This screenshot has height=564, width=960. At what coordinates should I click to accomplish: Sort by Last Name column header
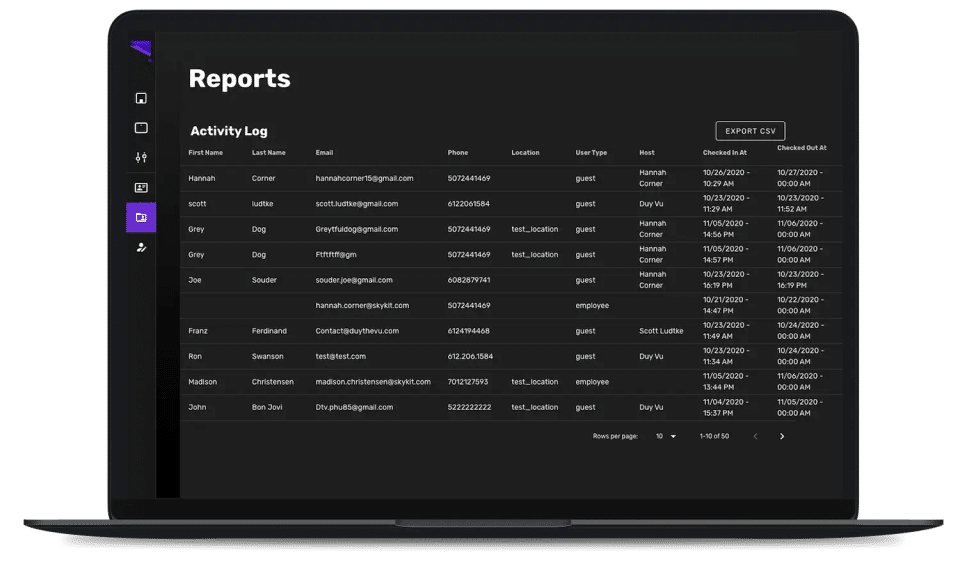point(269,152)
